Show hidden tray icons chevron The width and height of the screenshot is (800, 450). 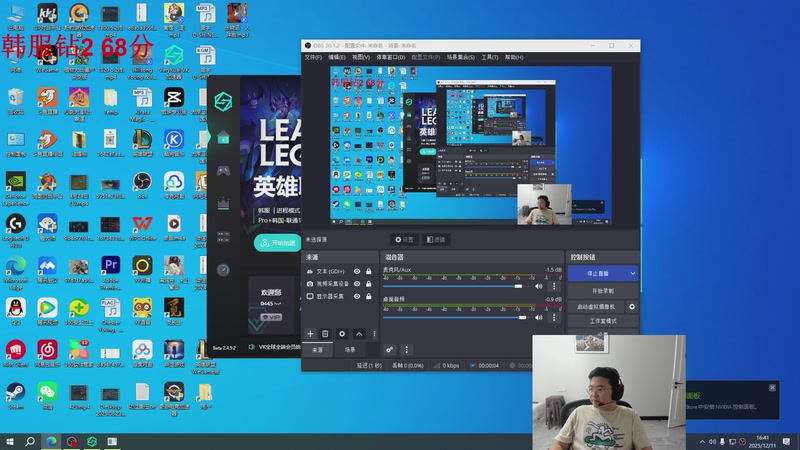703,441
